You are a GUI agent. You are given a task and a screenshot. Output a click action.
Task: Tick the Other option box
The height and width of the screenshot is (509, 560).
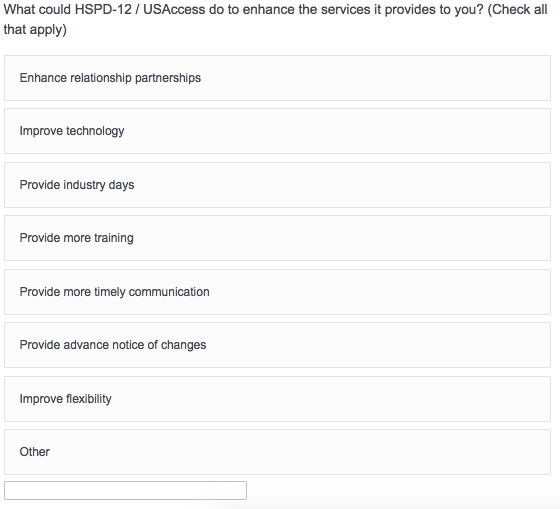coord(277,452)
